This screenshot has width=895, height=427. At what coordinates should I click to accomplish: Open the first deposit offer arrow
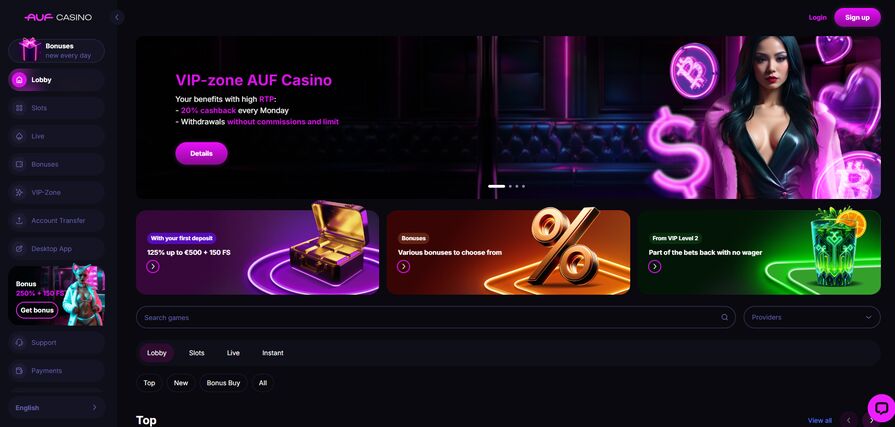pos(152,266)
